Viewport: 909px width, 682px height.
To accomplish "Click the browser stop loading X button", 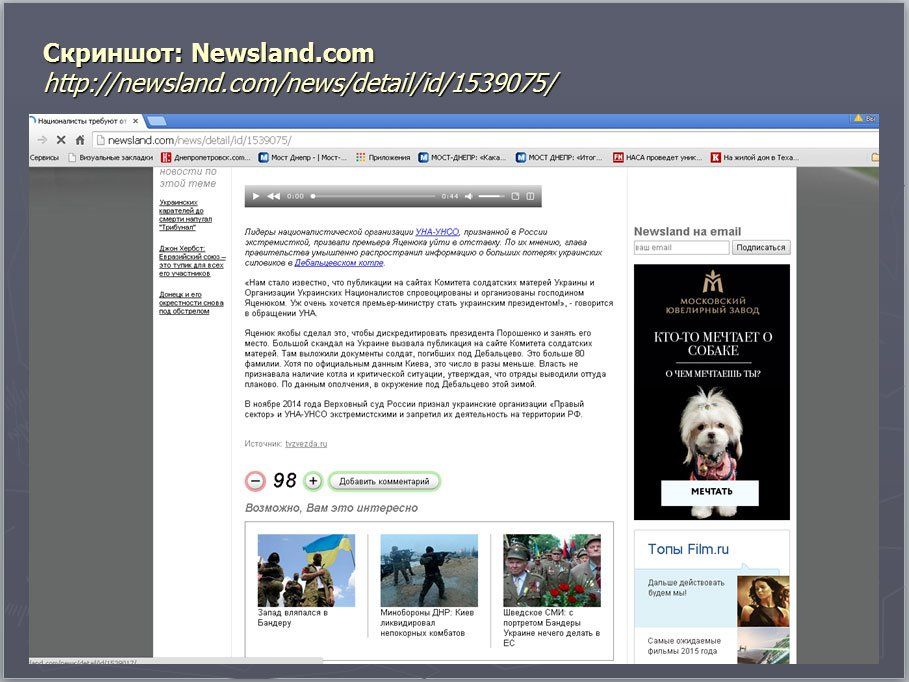I will tap(61, 140).
